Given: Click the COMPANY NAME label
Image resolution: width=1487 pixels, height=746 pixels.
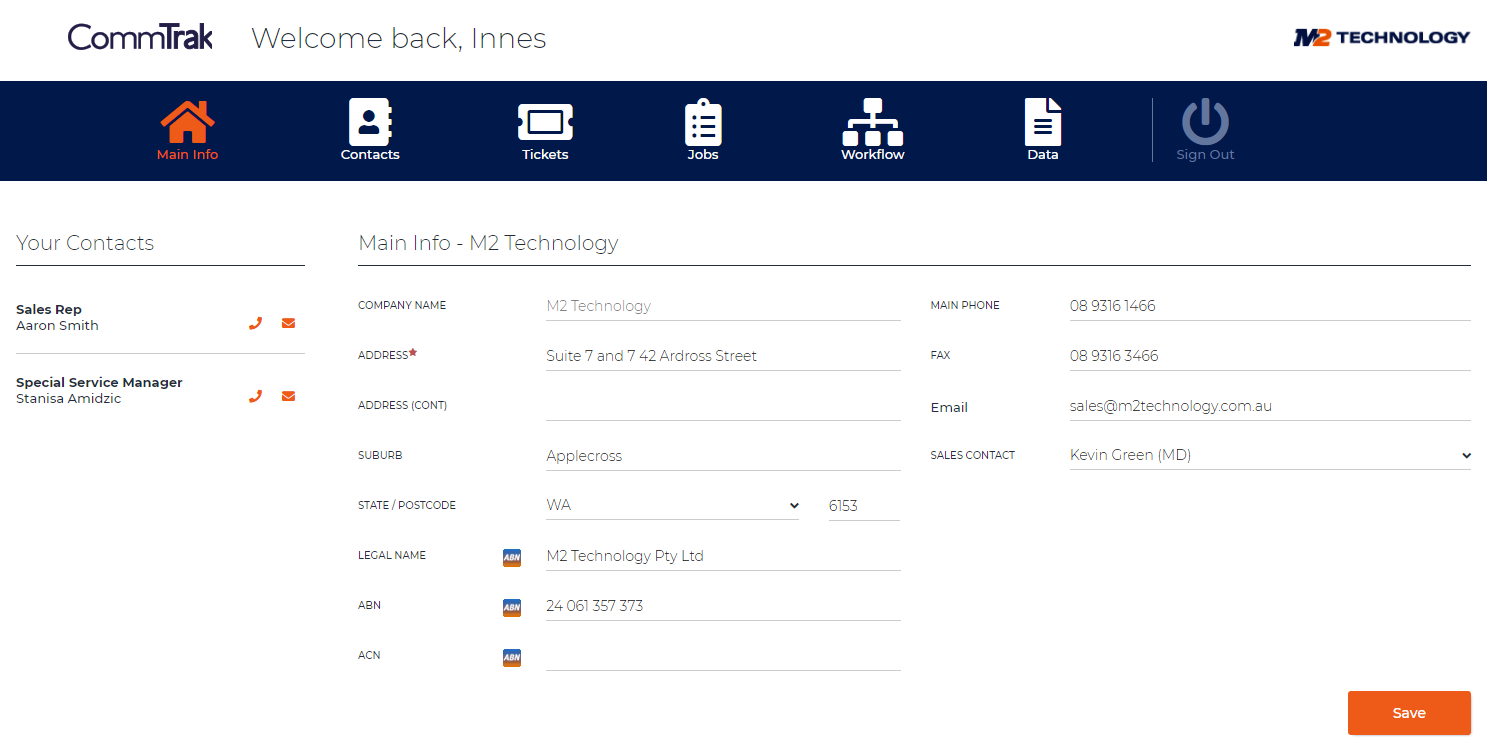Looking at the screenshot, I should [402, 305].
